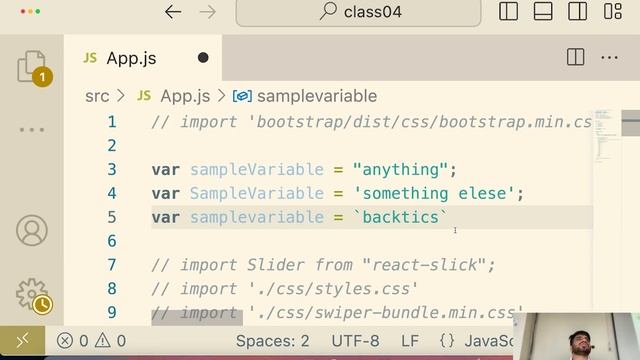Screen dimensions: 640x360
Task: Click the bootstrap import comment line
Action: click(x=371, y=122)
